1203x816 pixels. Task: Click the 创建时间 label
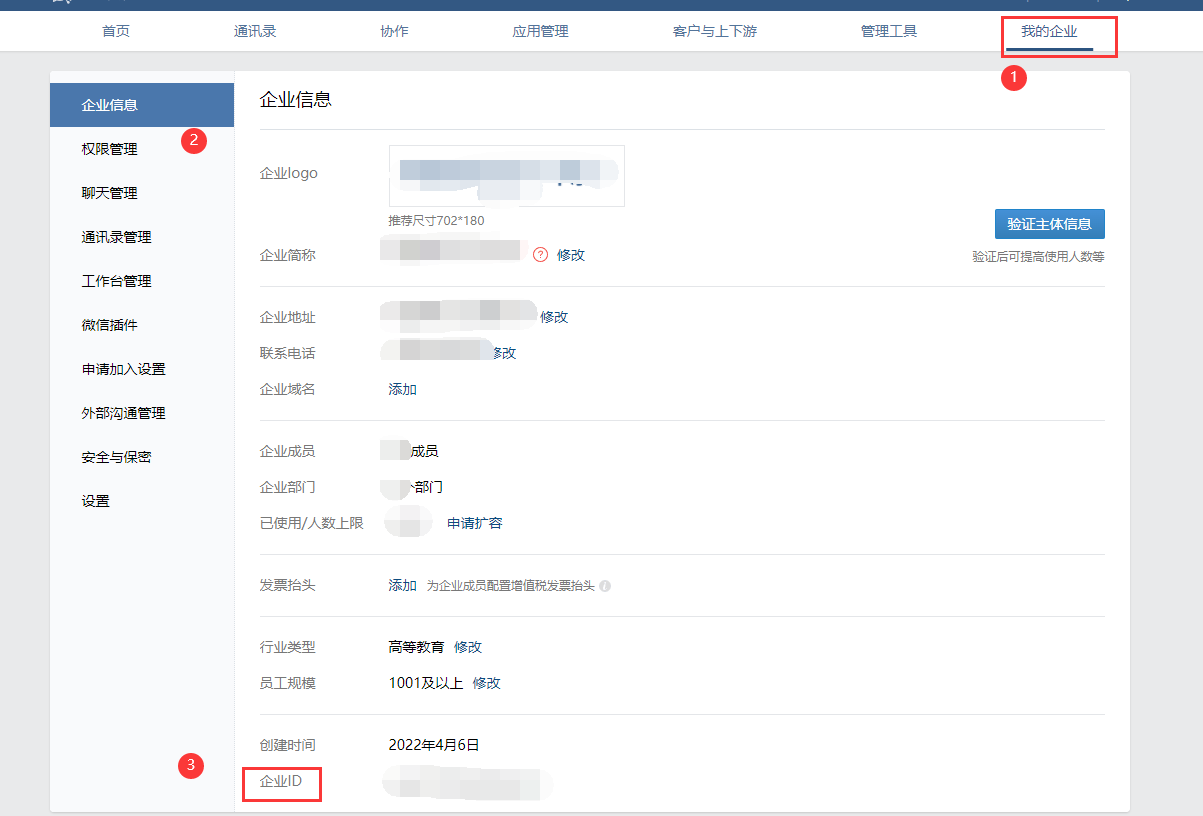[288, 745]
